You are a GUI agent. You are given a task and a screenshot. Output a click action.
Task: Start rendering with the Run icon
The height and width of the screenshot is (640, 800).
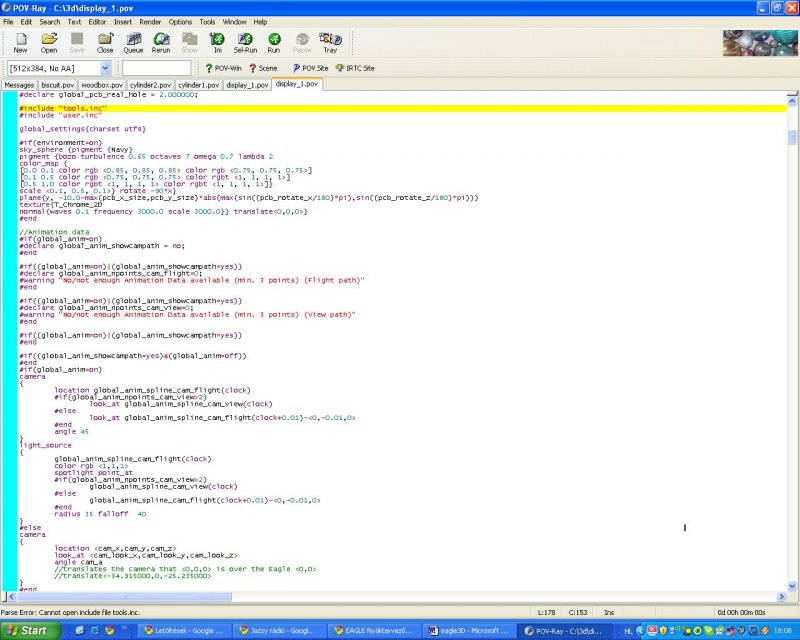pos(274,43)
